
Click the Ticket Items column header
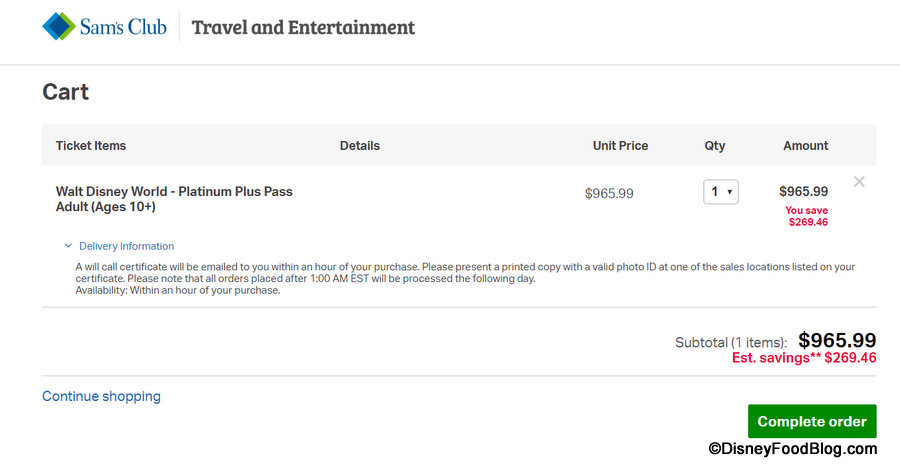91,146
